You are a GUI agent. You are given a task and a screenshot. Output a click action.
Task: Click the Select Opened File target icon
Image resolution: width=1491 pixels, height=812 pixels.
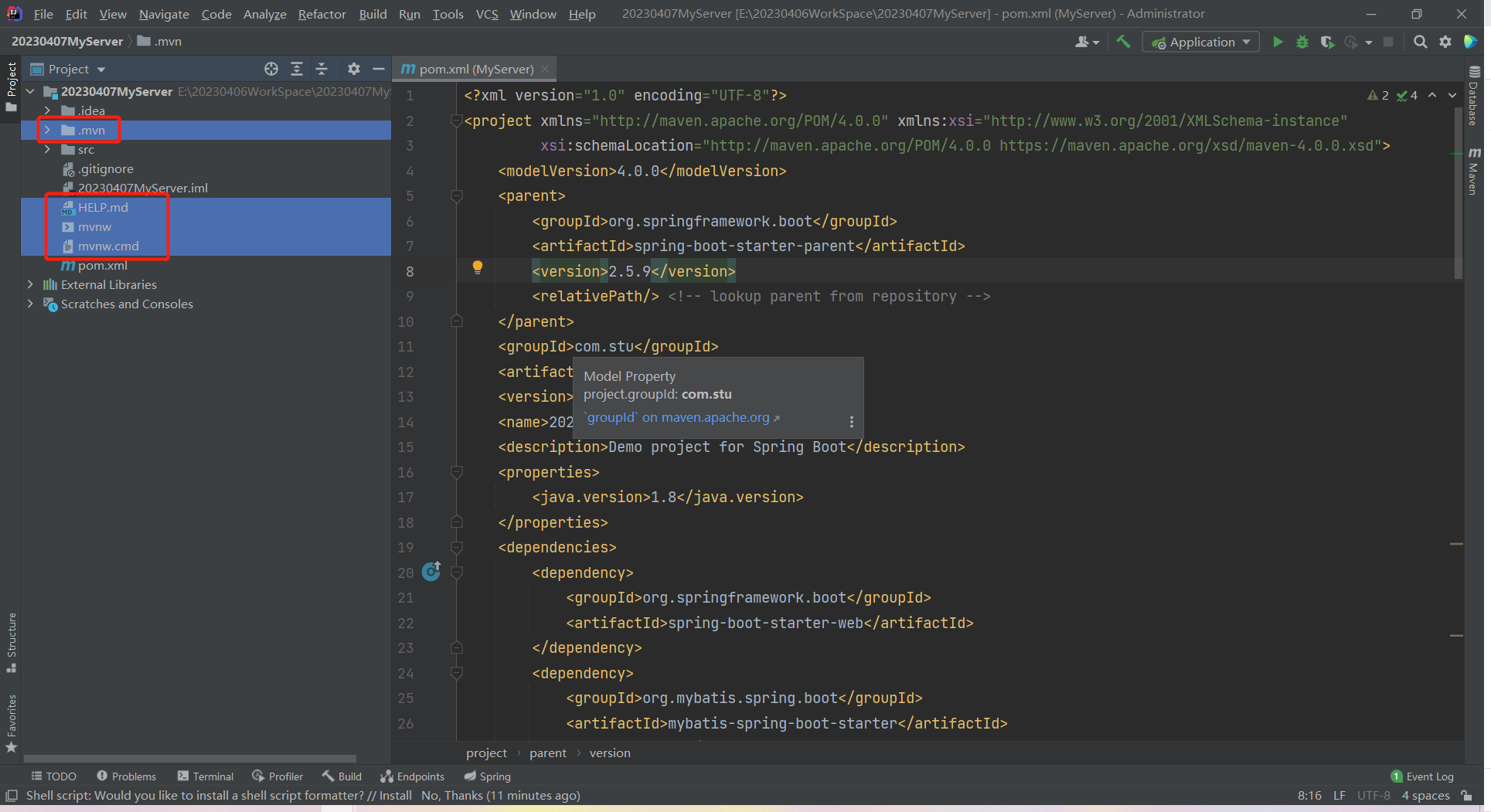271,70
